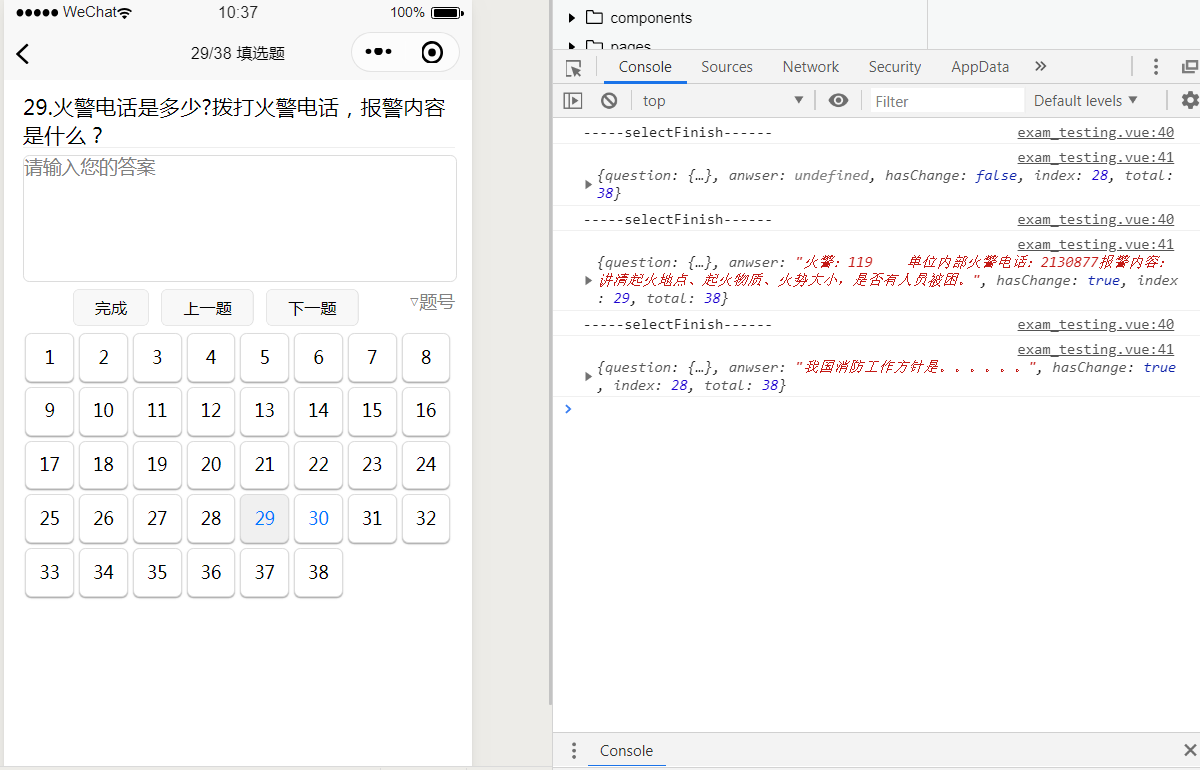Open second exam_testing.vue:41 source link

click(1095, 245)
